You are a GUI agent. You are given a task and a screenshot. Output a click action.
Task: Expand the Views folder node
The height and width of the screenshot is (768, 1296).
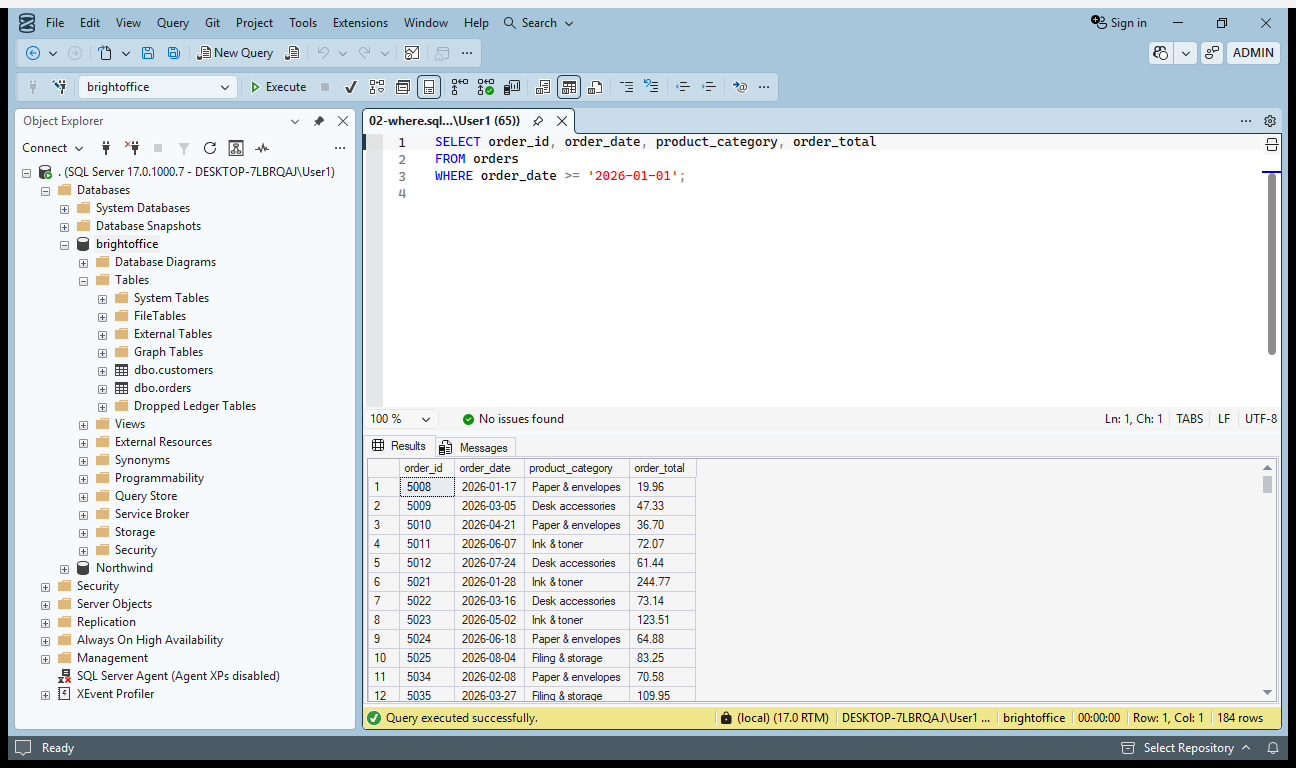tap(83, 424)
